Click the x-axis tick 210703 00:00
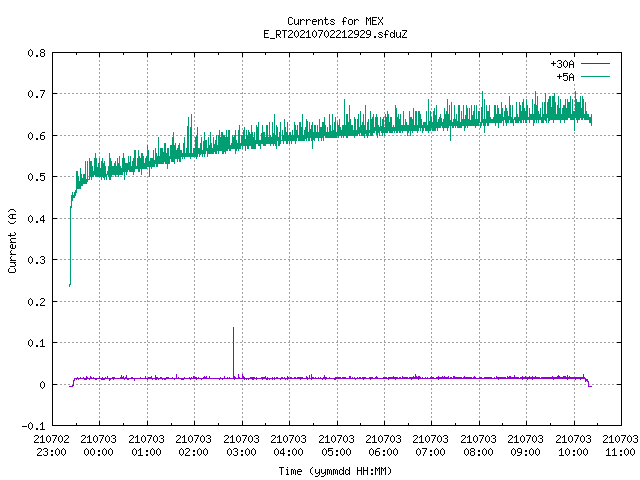Image resolution: width=640 pixels, height=480 pixels. (x=99, y=446)
